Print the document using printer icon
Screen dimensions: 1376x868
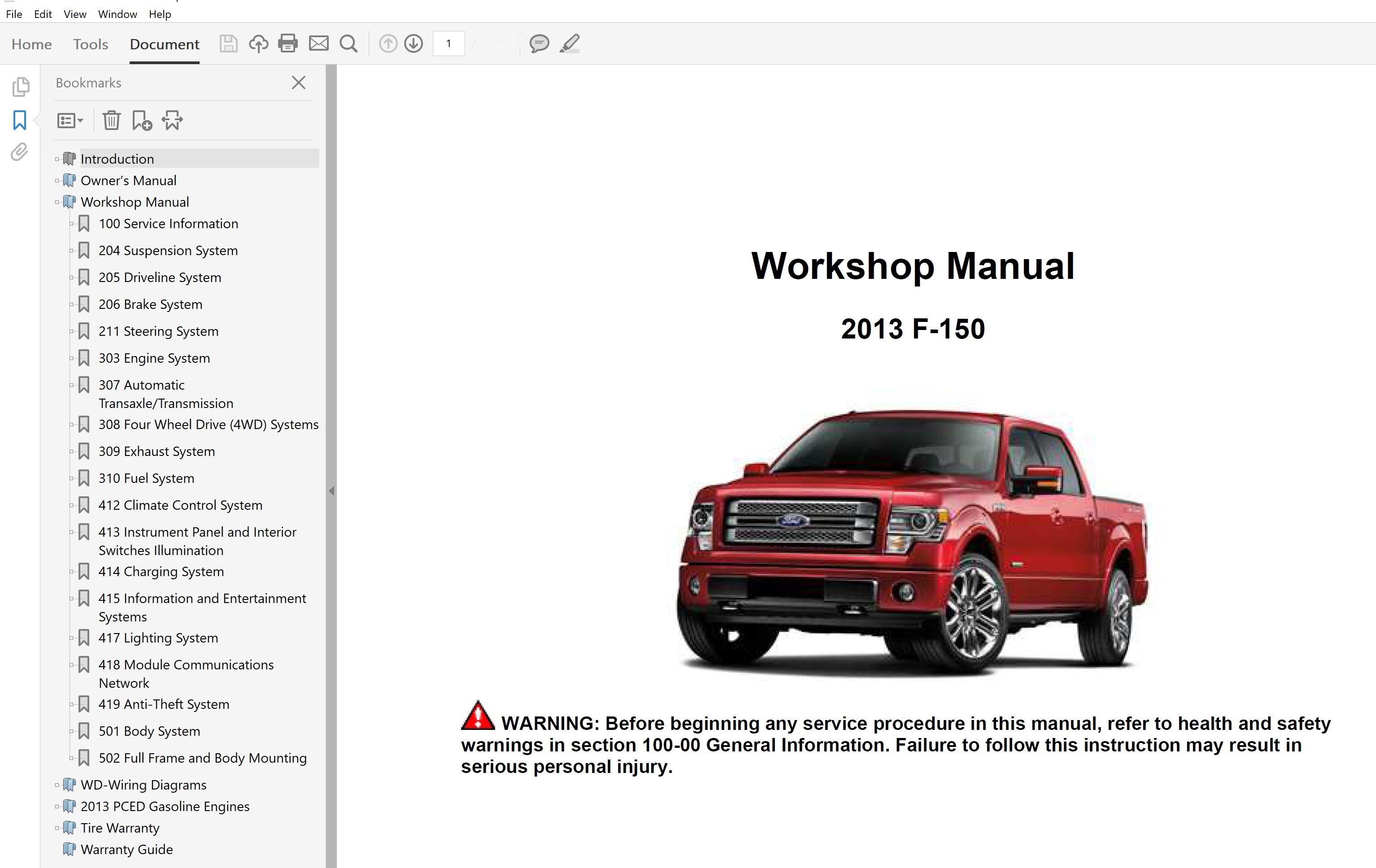point(288,44)
